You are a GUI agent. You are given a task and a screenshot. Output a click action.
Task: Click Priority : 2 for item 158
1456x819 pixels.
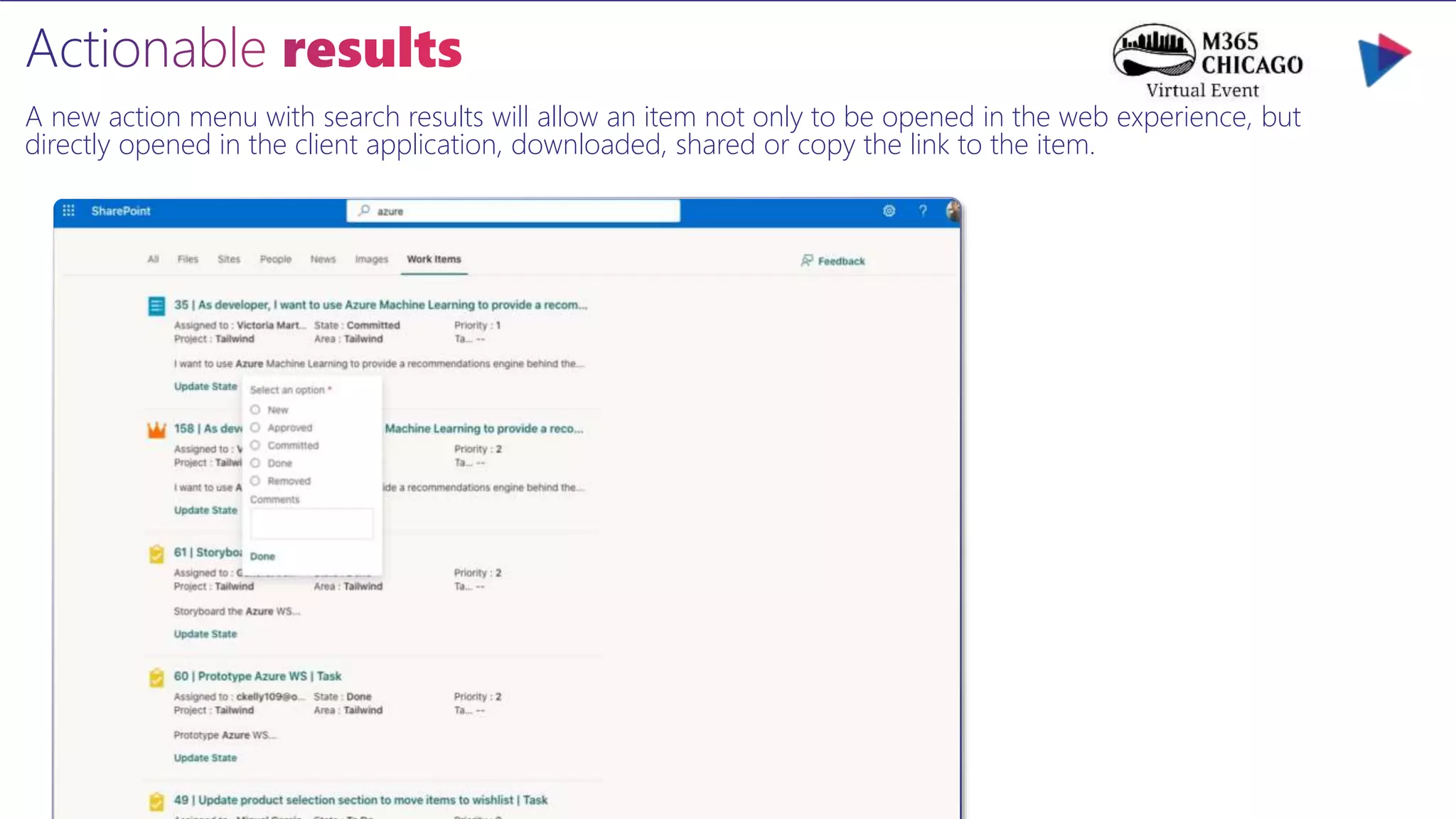pos(478,449)
